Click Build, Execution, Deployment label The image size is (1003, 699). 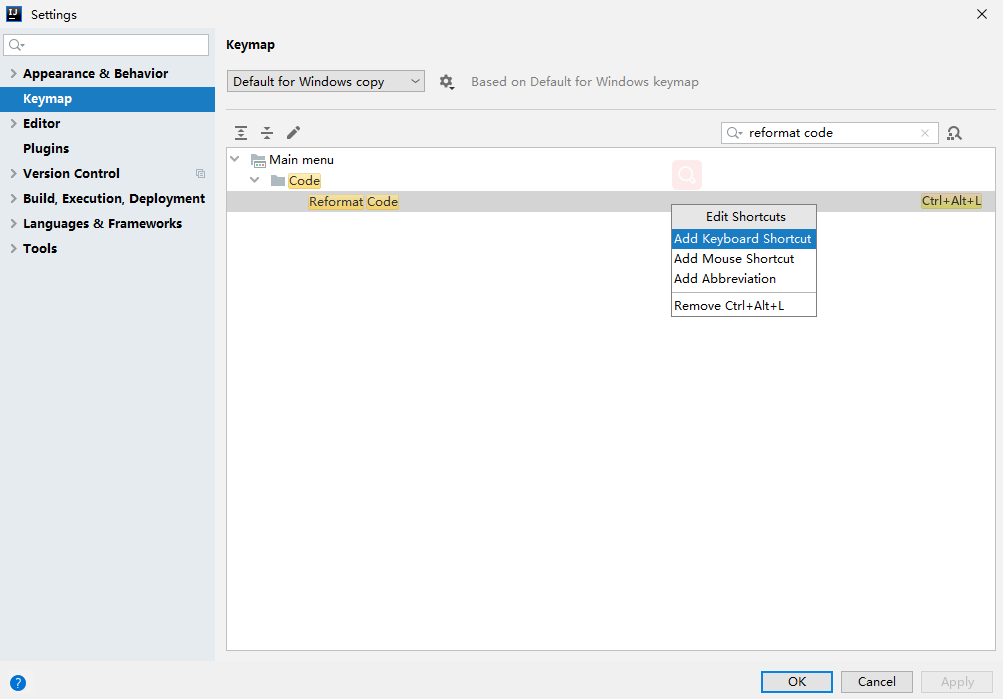[114, 198]
